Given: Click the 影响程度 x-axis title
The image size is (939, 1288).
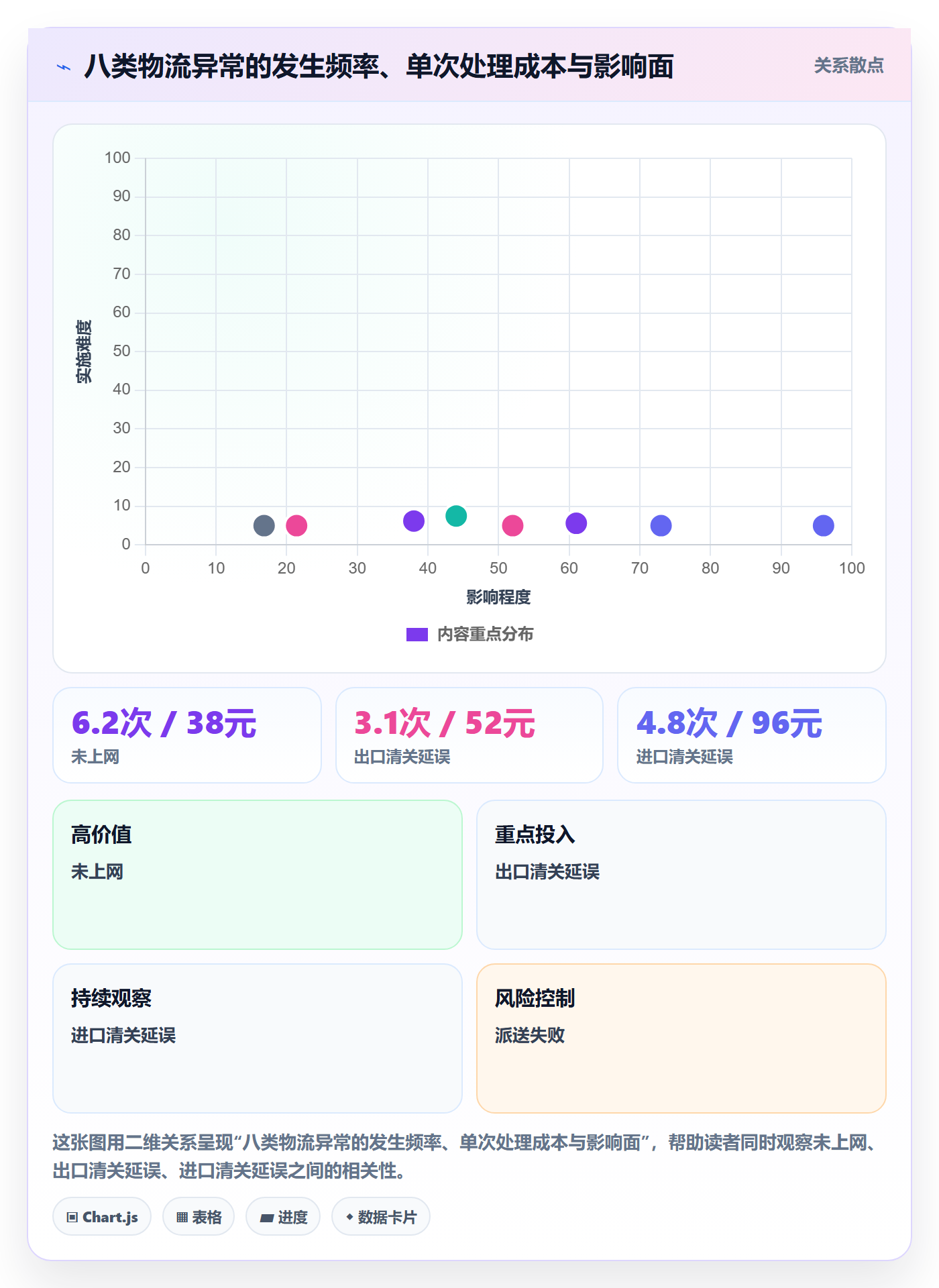Looking at the screenshot, I should tap(498, 597).
